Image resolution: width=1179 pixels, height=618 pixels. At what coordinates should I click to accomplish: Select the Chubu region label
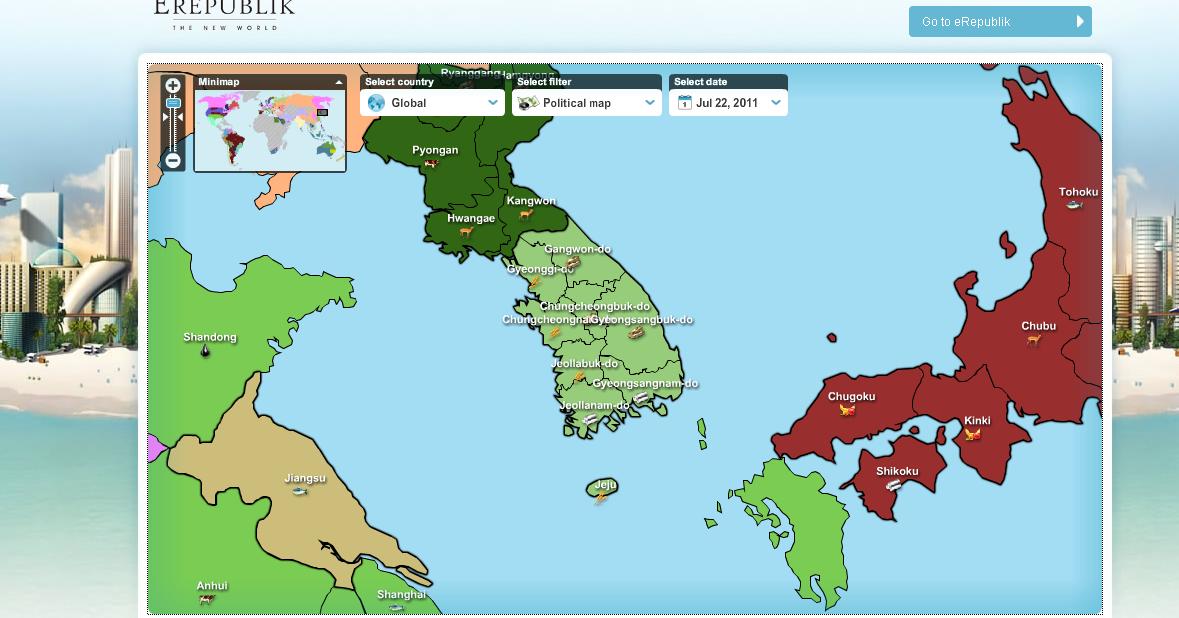[1038, 326]
